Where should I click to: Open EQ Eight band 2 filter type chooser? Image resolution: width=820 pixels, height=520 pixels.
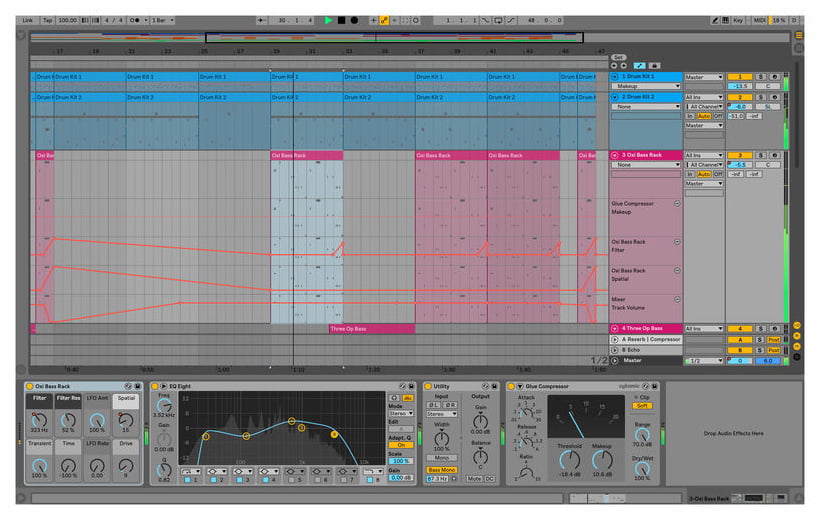(217, 471)
